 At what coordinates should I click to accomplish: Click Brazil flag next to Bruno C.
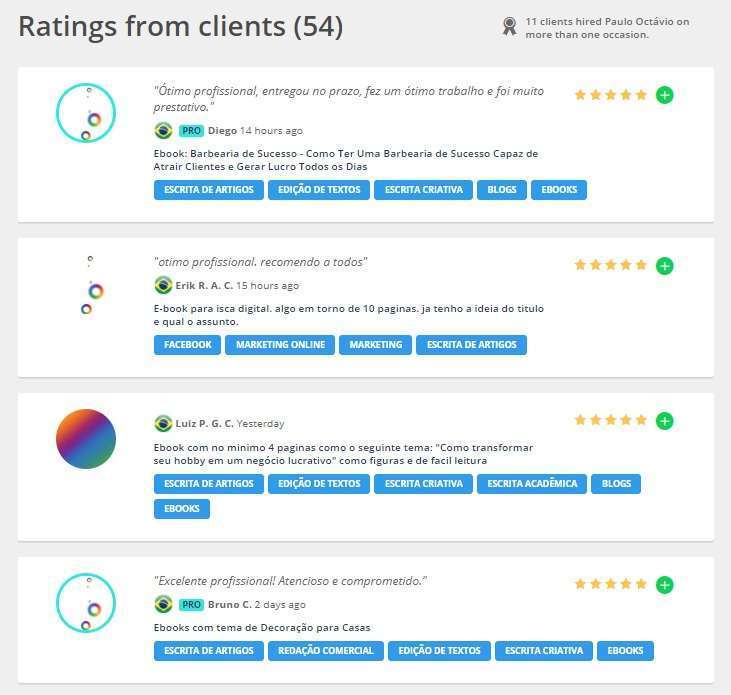[164, 605]
